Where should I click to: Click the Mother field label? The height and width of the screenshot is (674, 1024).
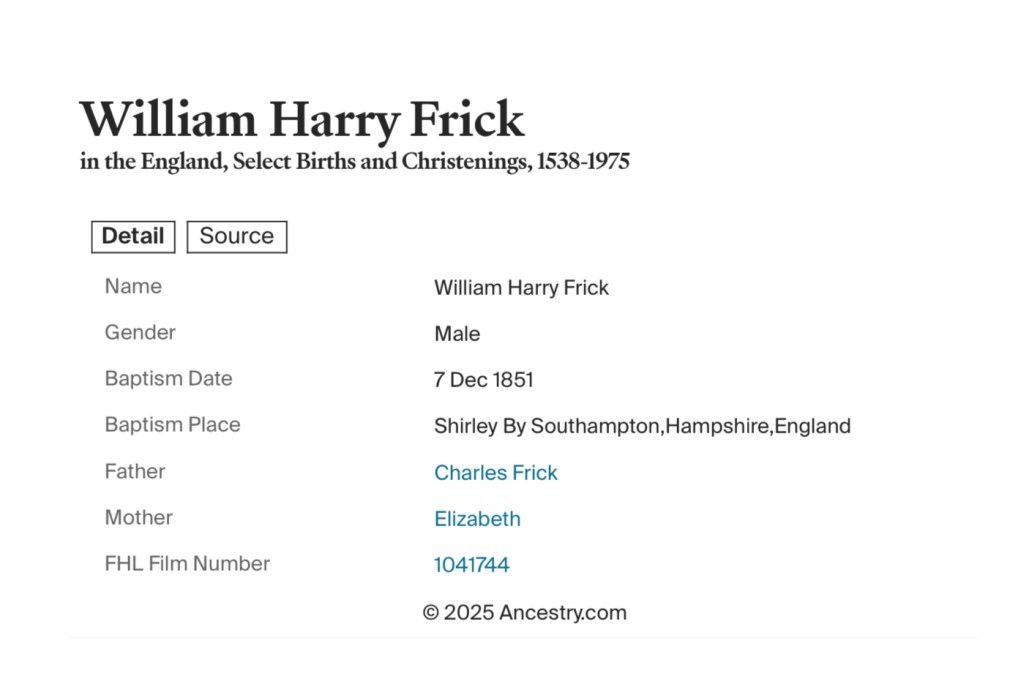[138, 517]
